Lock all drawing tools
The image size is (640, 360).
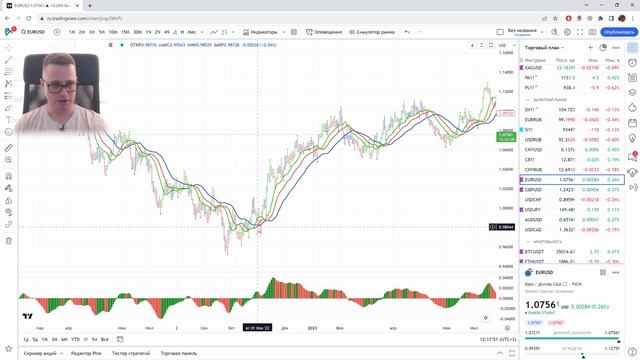8,200
